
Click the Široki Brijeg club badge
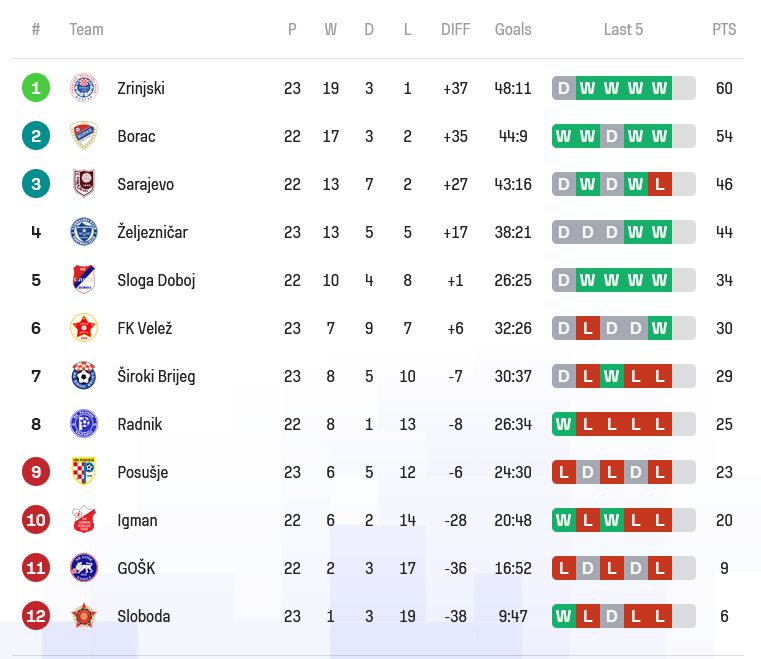click(x=84, y=376)
